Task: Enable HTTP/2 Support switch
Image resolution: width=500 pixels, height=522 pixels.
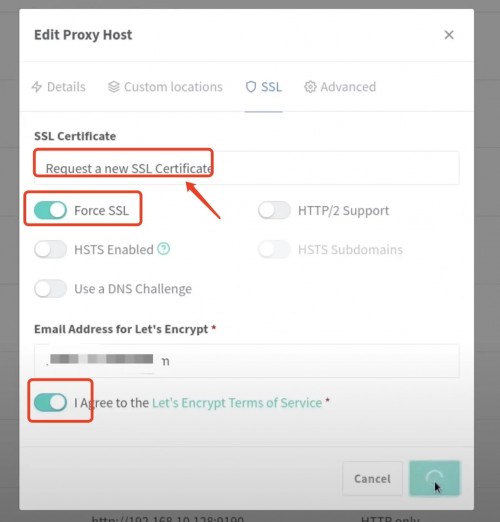Action: pos(274,210)
